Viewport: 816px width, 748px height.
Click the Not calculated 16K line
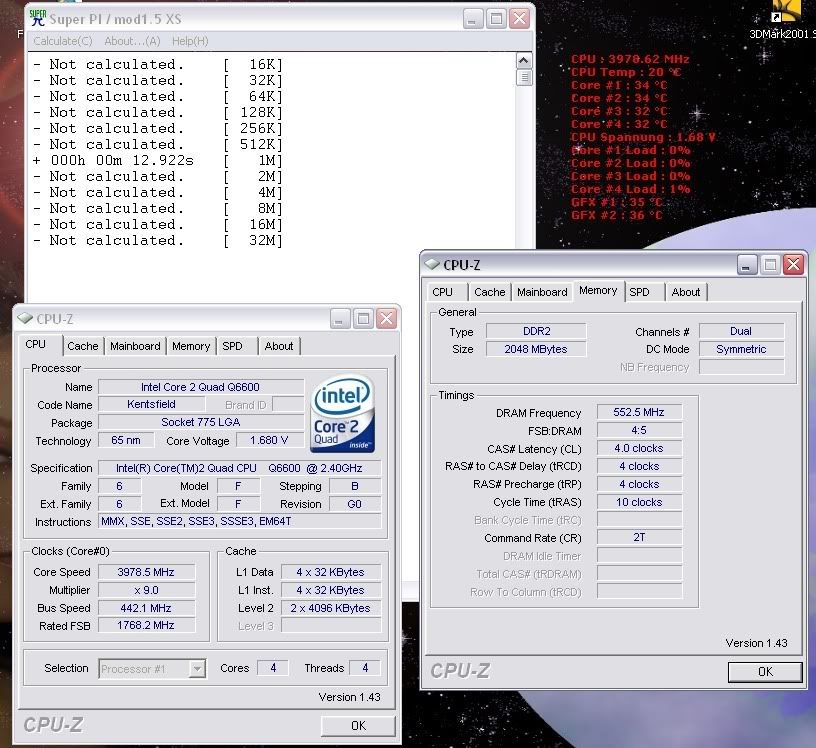coord(158,65)
